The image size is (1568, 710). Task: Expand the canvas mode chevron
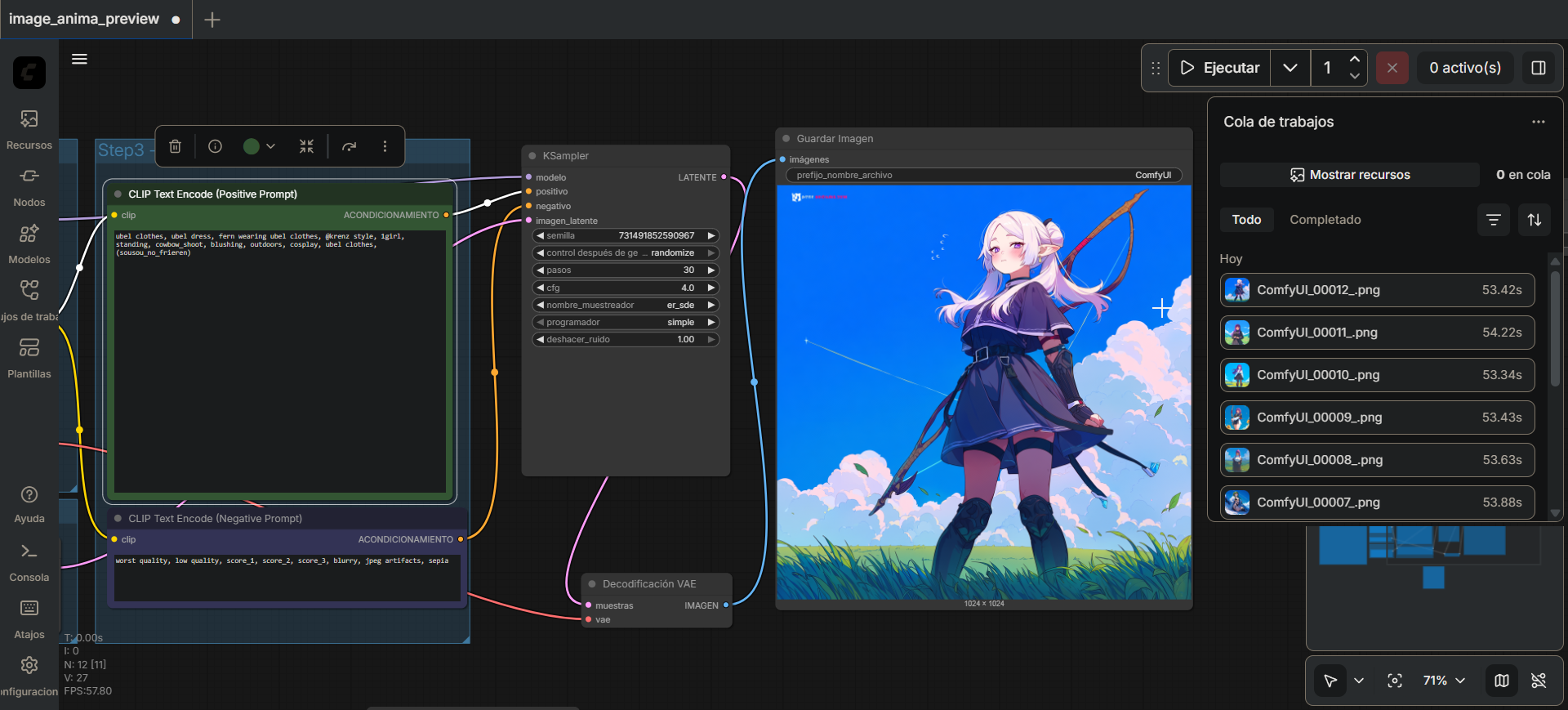pos(1359,681)
